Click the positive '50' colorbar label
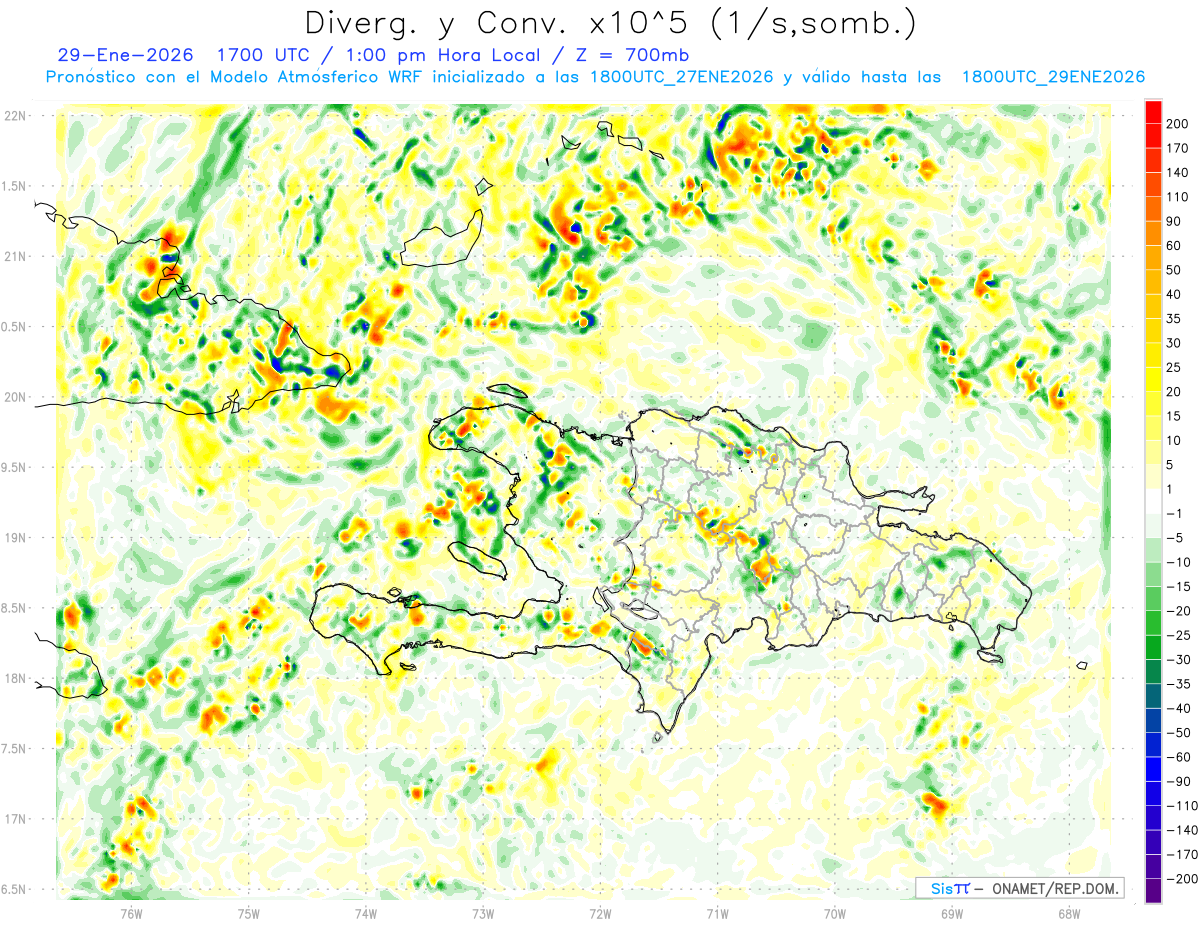The image size is (1200, 927). coord(1174,270)
